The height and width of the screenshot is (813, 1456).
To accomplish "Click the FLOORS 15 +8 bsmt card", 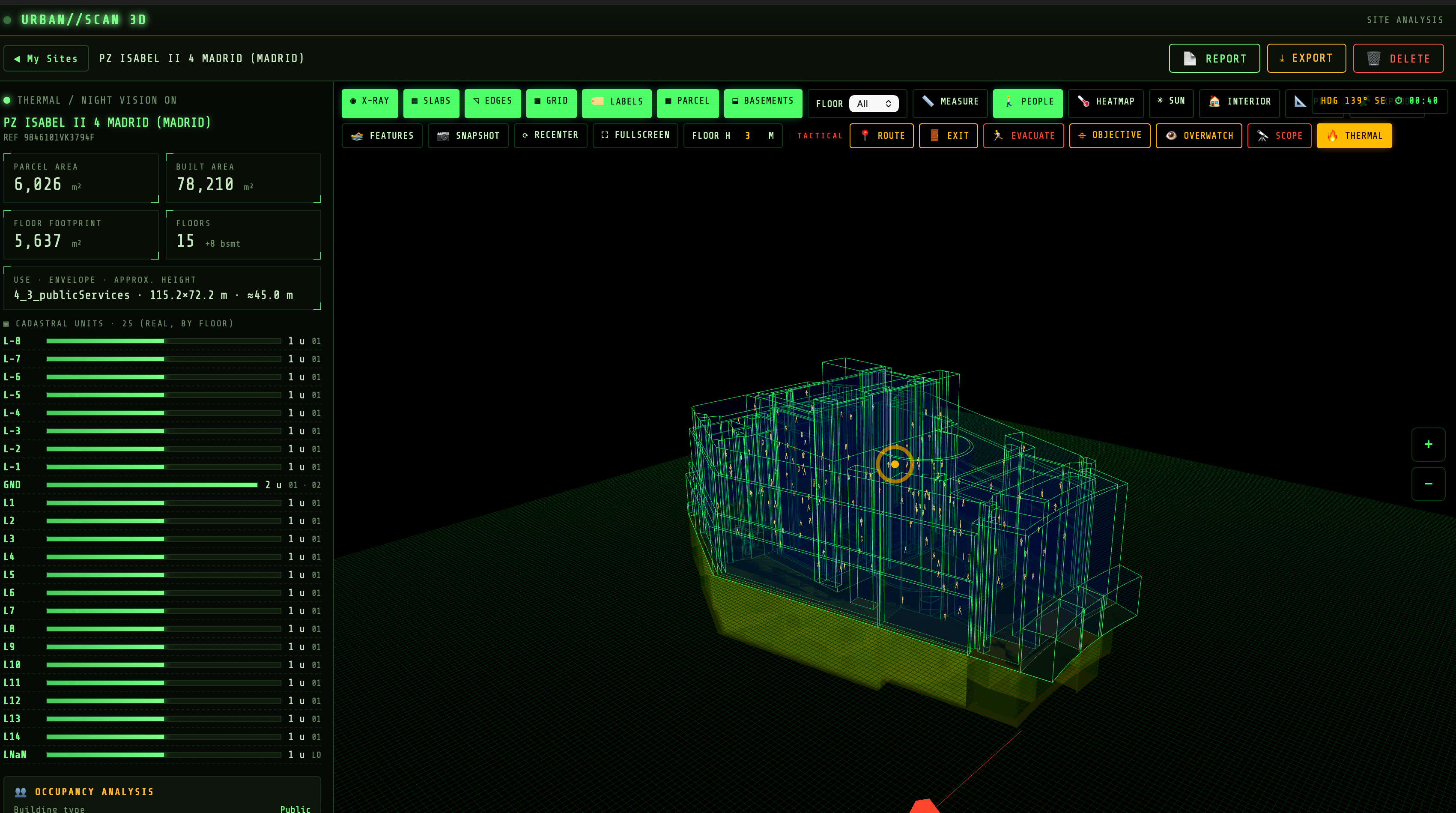I will 244,235.
